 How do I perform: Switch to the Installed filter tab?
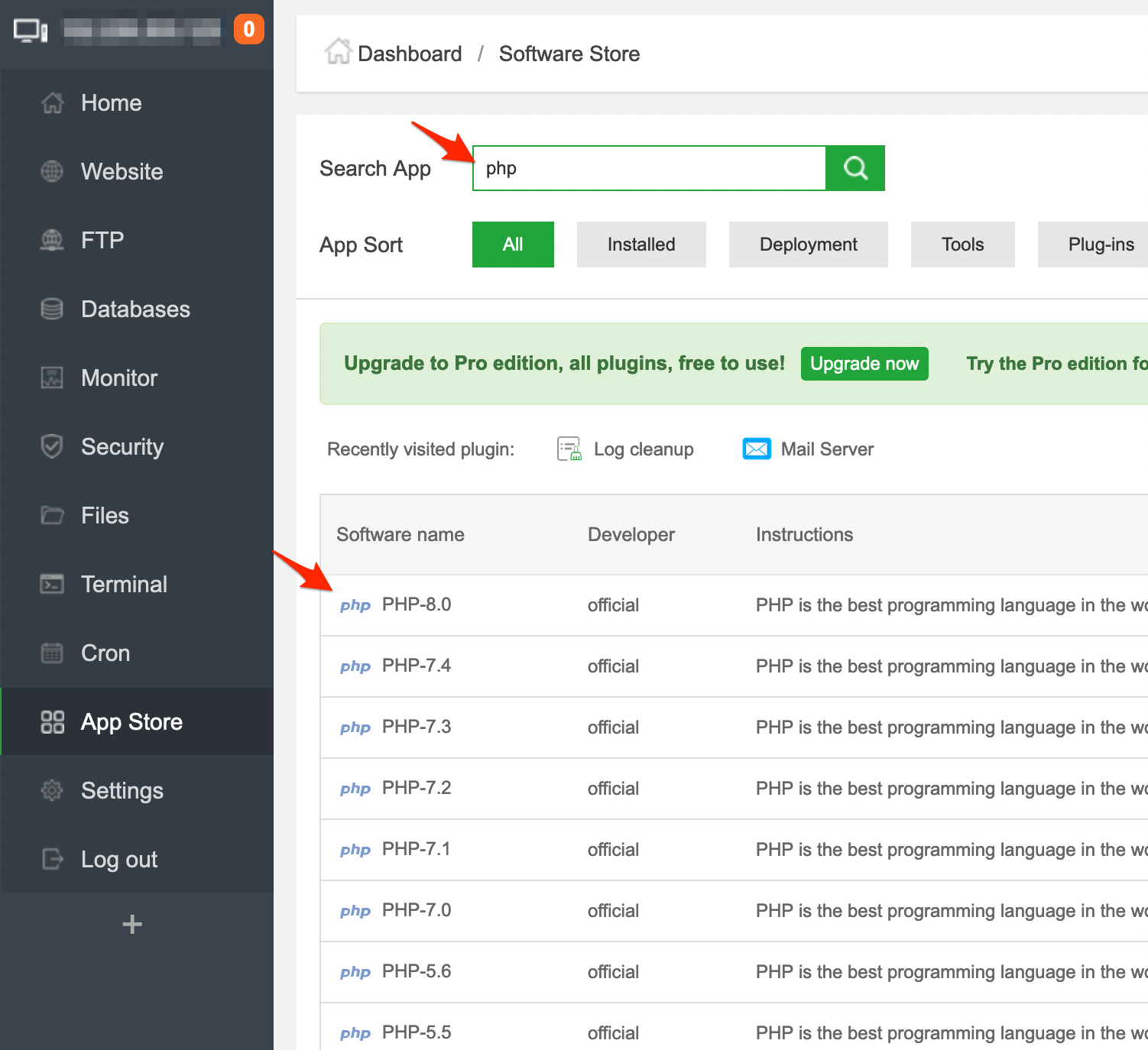[x=641, y=244]
